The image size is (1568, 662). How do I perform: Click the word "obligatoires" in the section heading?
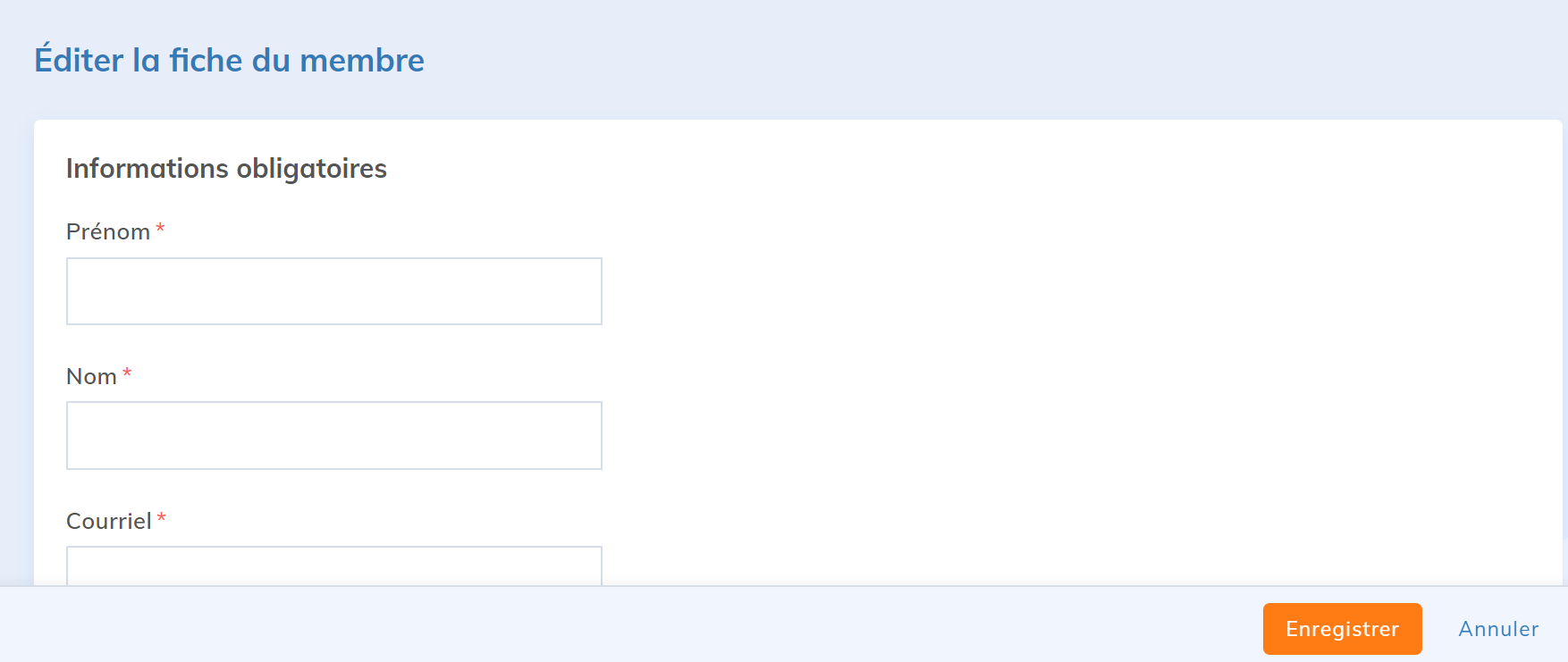(311, 169)
